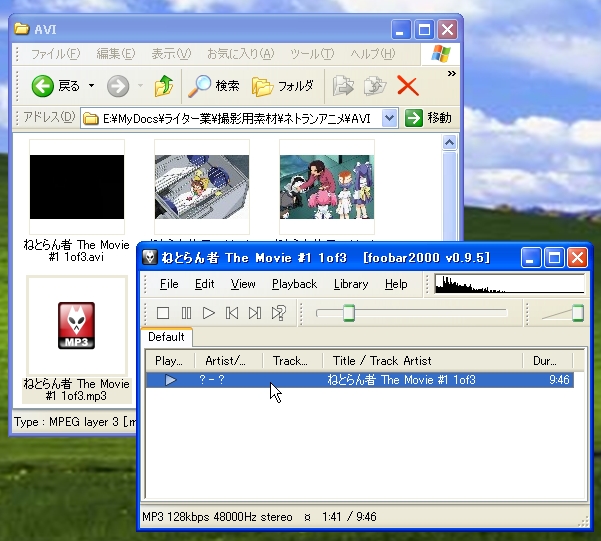Click the greyed Forward arrow in Explorer
The height and width of the screenshot is (541, 601).
[118, 86]
